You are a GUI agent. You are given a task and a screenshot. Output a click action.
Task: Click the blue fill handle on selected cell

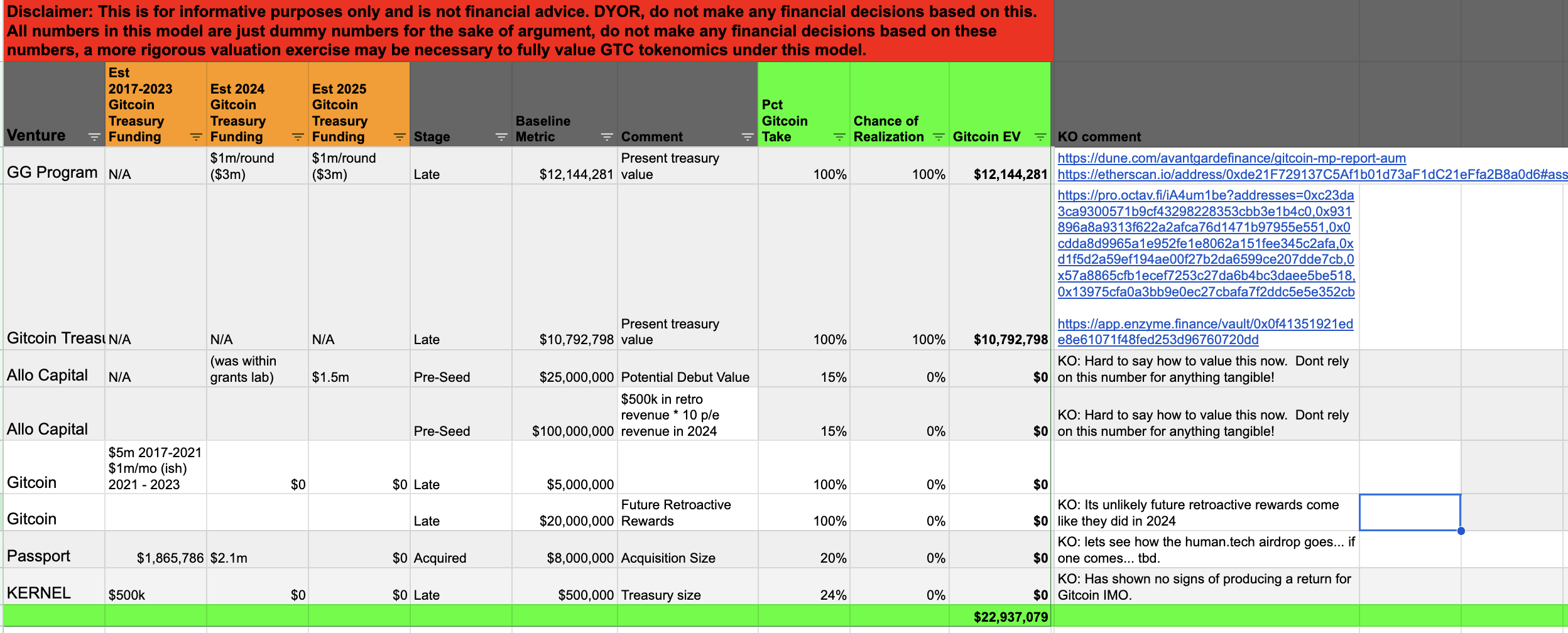(x=1461, y=531)
